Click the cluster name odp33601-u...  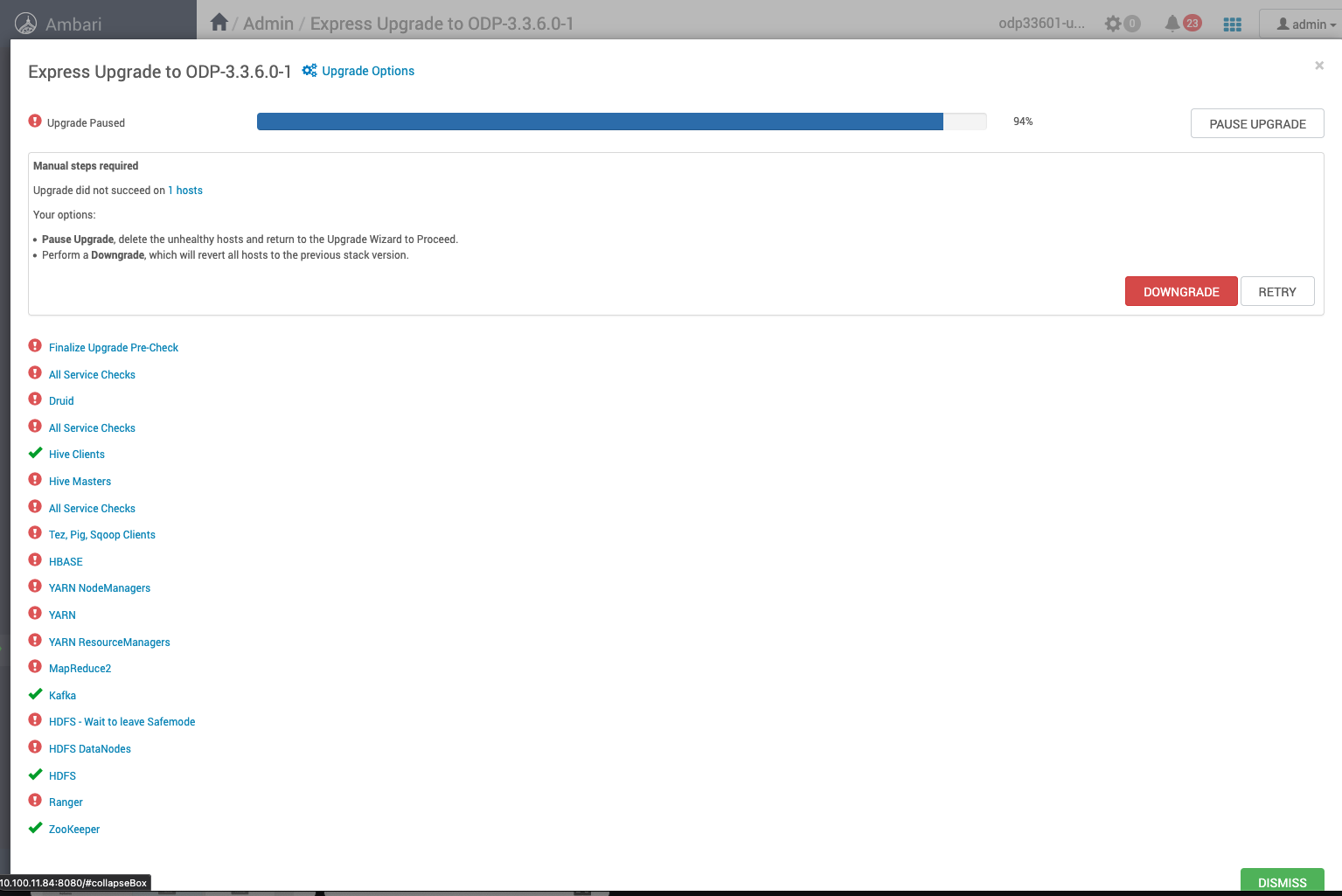coord(1041,24)
